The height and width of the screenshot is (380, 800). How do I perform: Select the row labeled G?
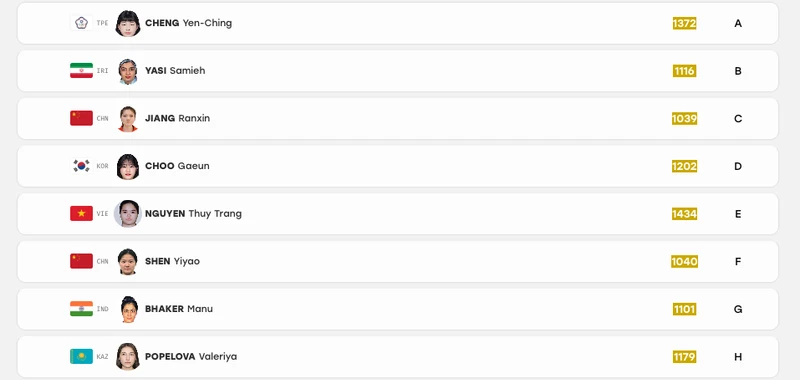(x=398, y=309)
